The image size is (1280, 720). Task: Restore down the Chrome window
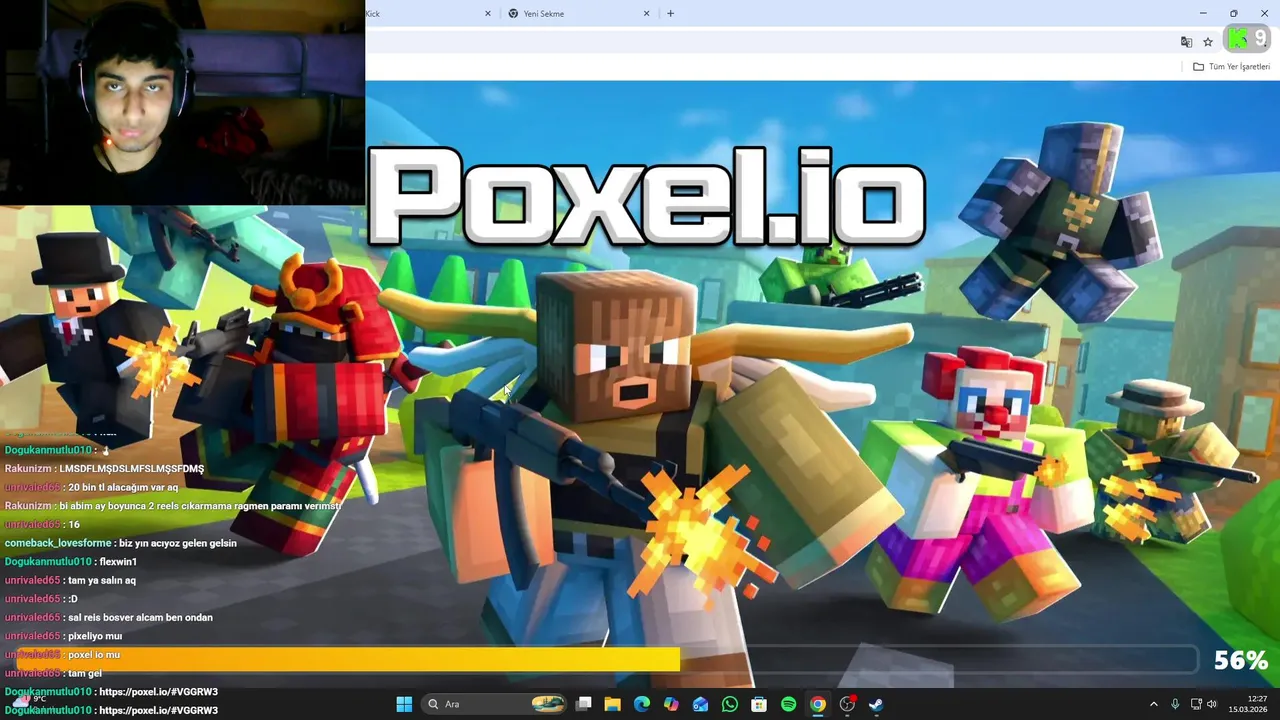coord(1234,13)
